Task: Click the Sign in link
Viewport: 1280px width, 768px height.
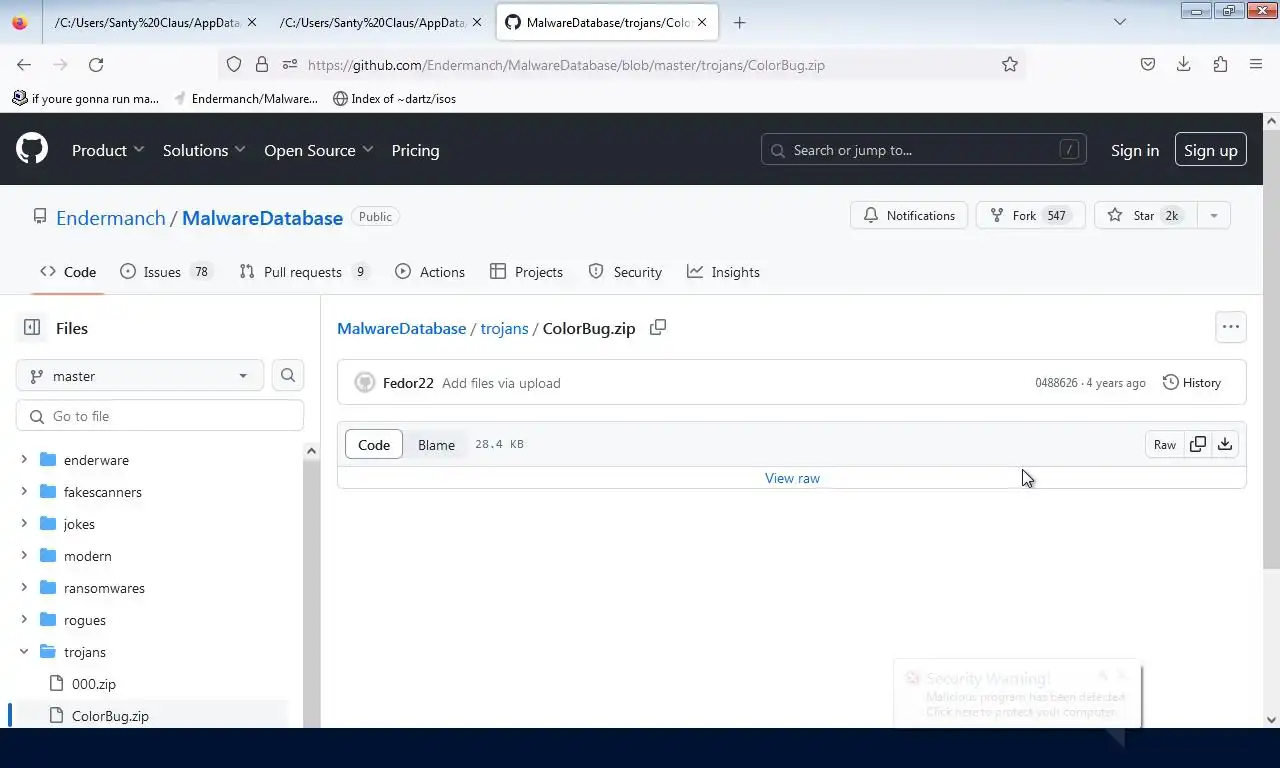Action: click(x=1135, y=150)
